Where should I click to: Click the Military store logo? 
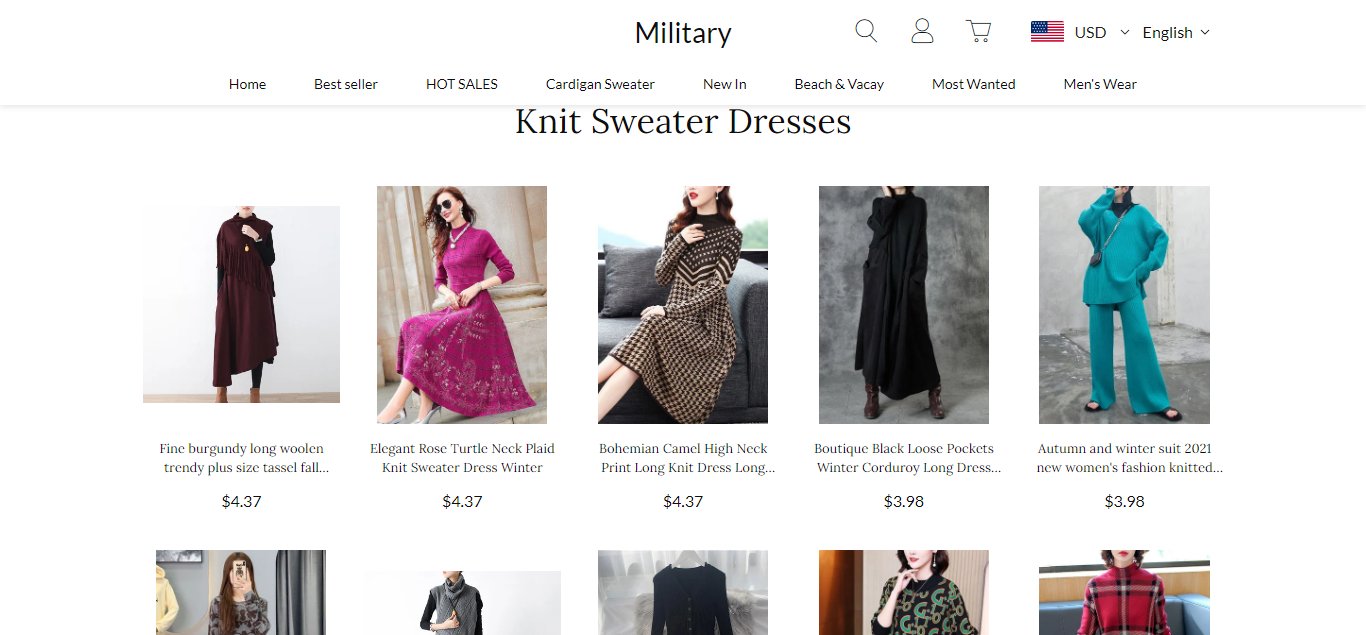pyautogui.click(x=683, y=33)
